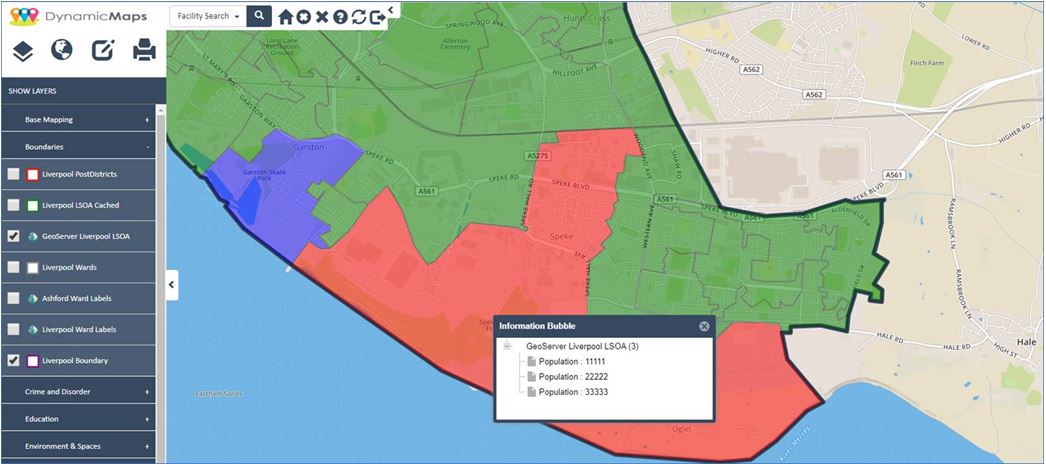This screenshot has height=464, width=1046.
Task: Uncheck the GeoServer Liverpool LSOA layer
Action: point(13,236)
